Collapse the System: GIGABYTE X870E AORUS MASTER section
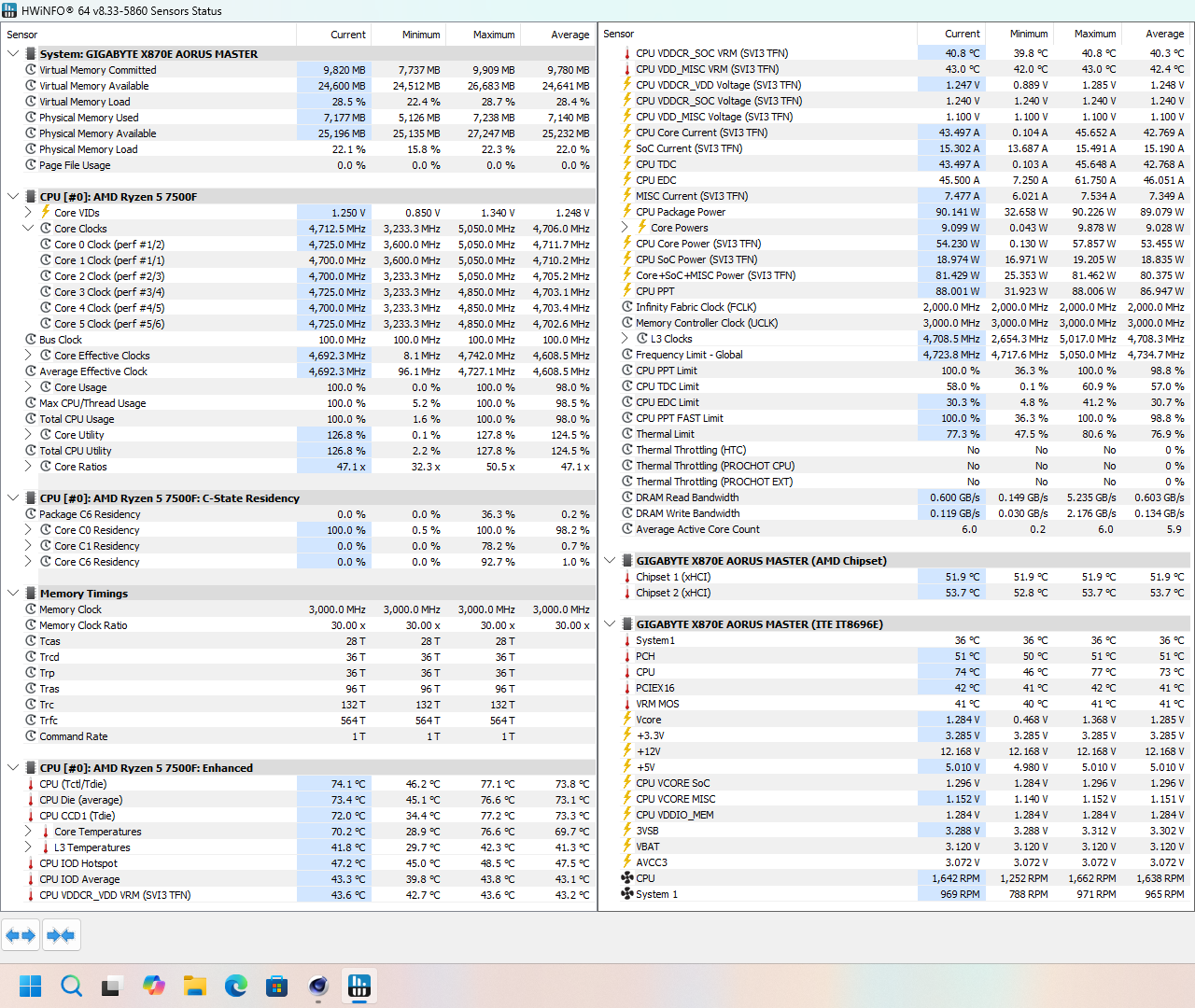This screenshot has width=1195, height=1008. click(13, 54)
